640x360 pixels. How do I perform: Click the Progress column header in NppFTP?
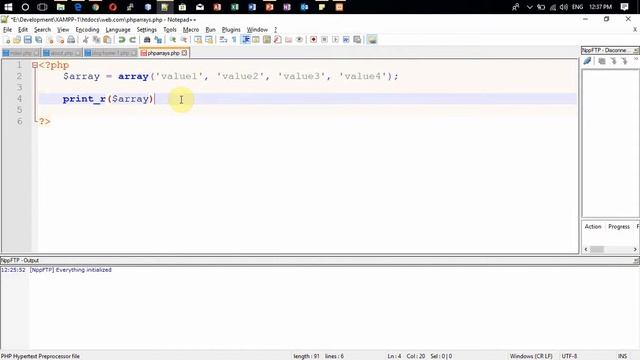tap(619, 227)
